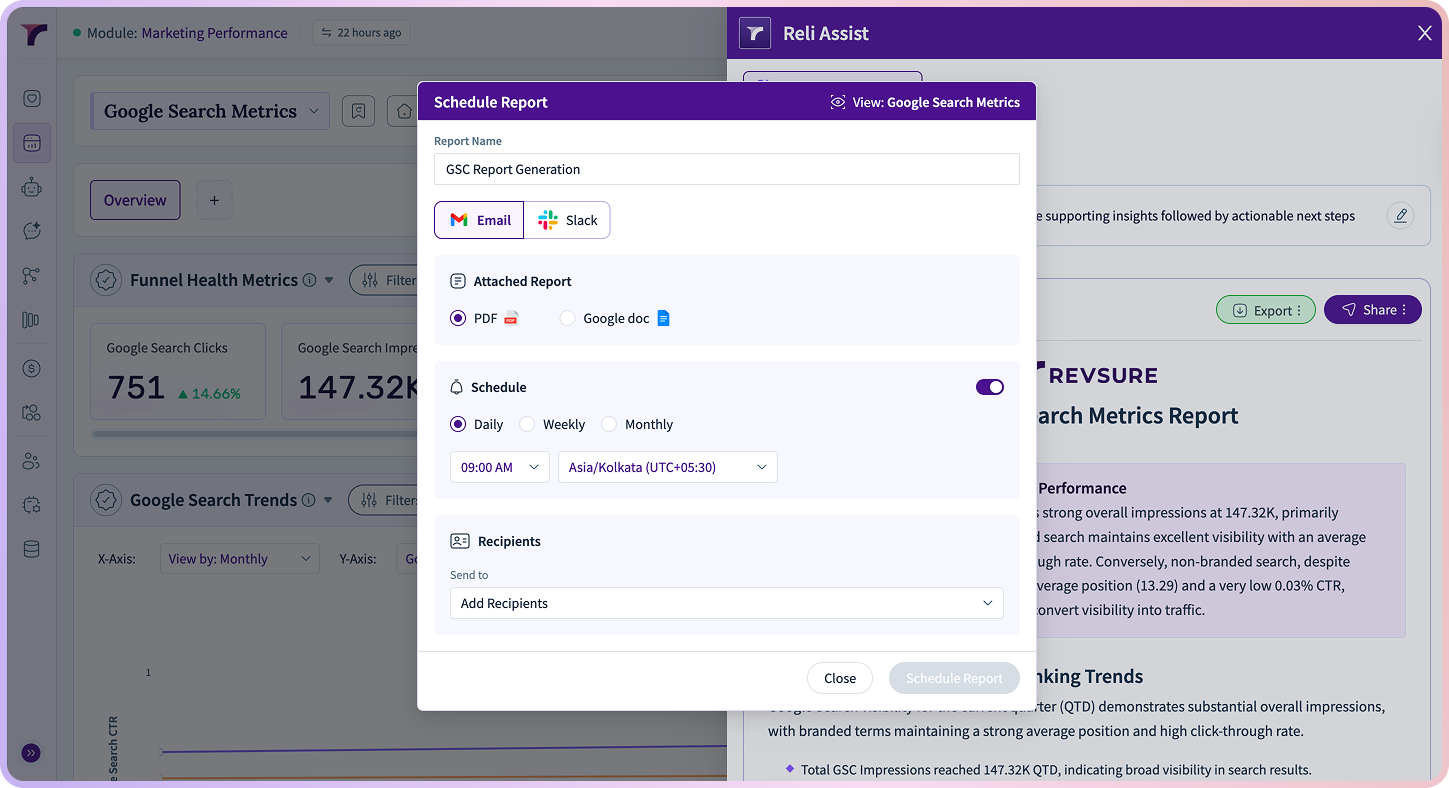Click the bookmark icon beside Google Search Metrics
1449x788 pixels.
click(x=358, y=111)
